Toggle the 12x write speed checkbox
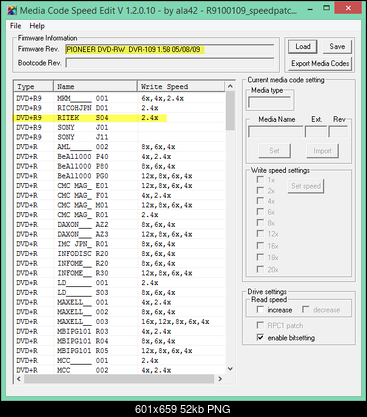The image size is (367, 417). pyautogui.click(x=260, y=234)
